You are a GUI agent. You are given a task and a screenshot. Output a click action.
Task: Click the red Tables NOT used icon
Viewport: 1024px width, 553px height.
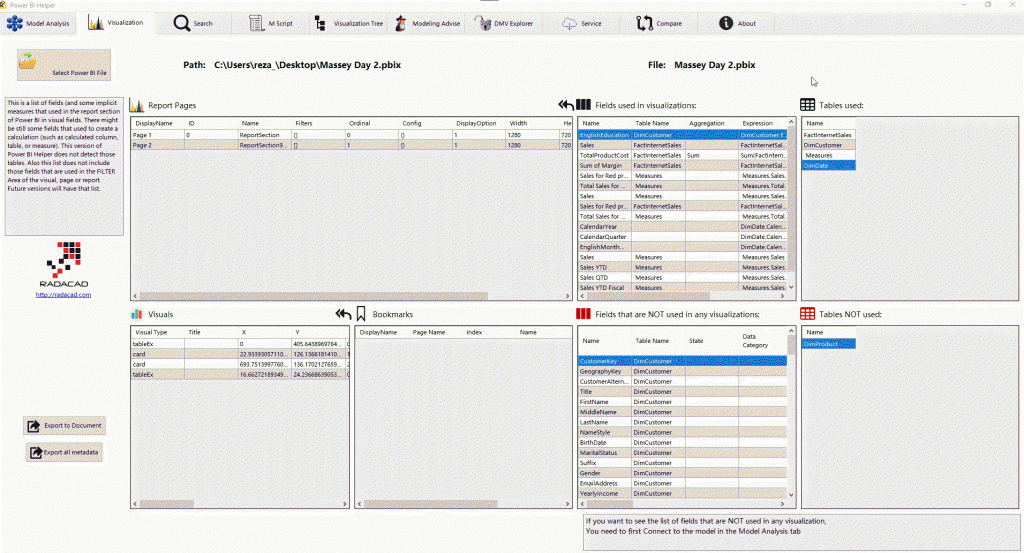tap(807, 314)
